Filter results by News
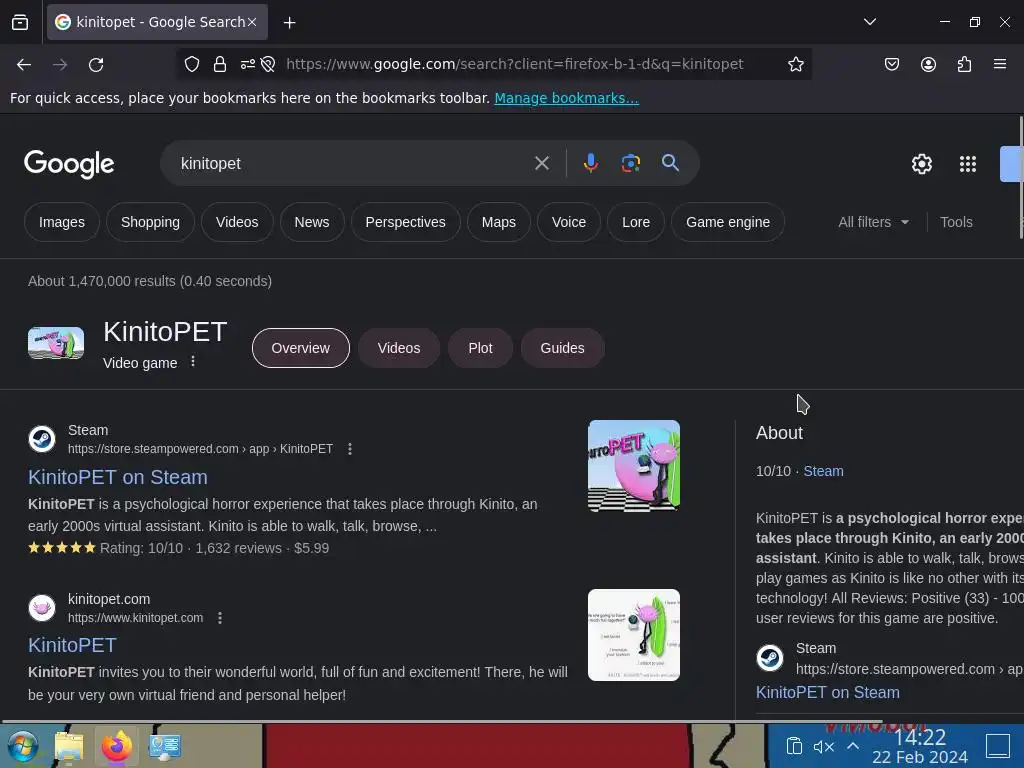Image resolution: width=1024 pixels, height=768 pixels. (x=312, y=222)
